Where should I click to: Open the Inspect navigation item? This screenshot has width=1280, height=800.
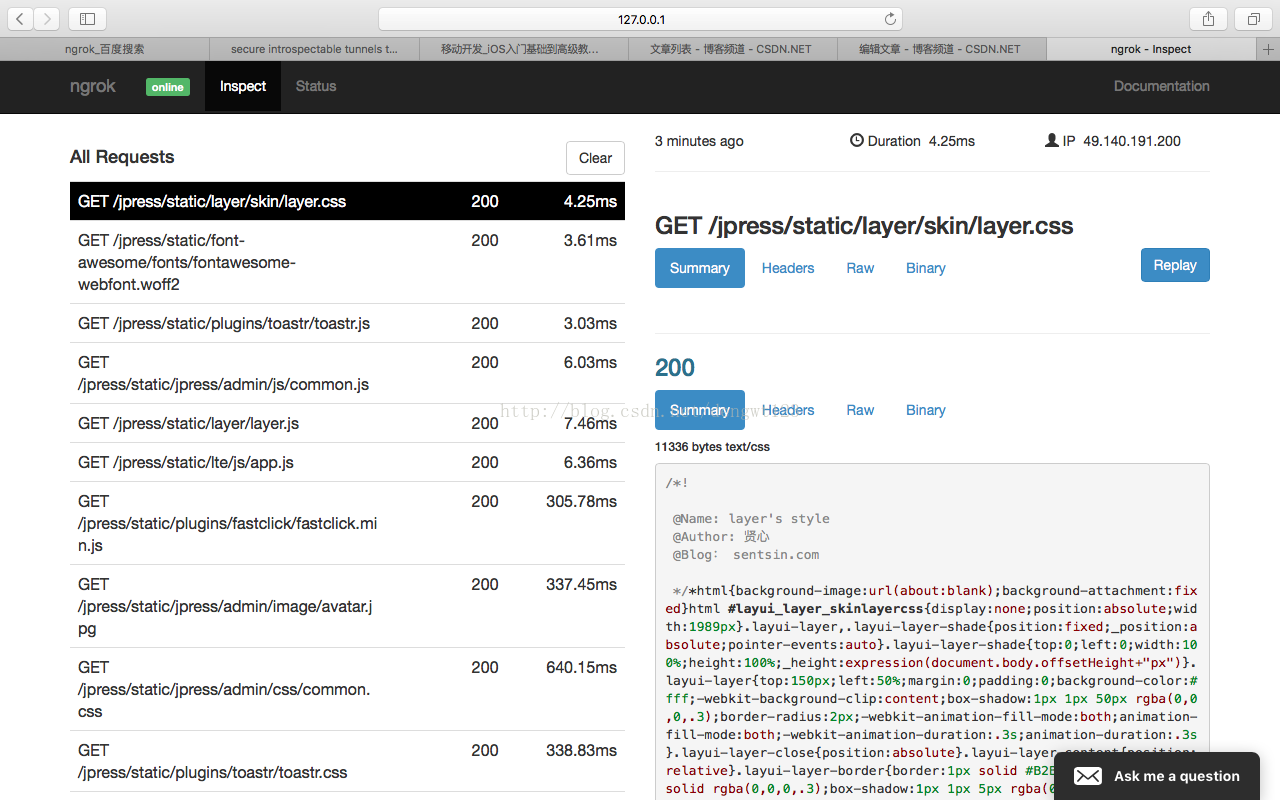[243, 86]
